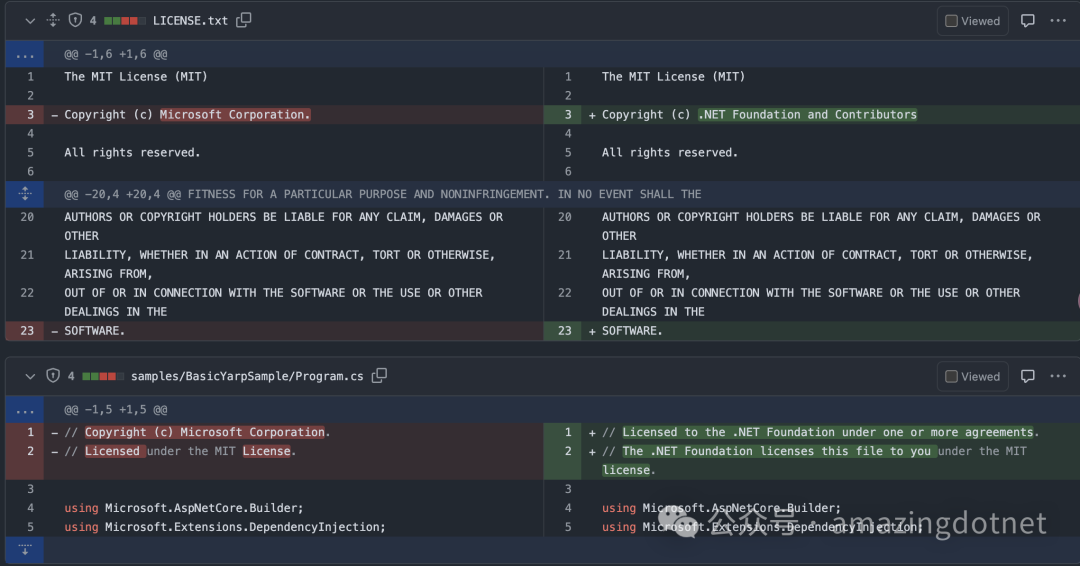Click the added "Licensed to the .NET Foundation" line
The image size is (1080, 566).
point(820,432)
